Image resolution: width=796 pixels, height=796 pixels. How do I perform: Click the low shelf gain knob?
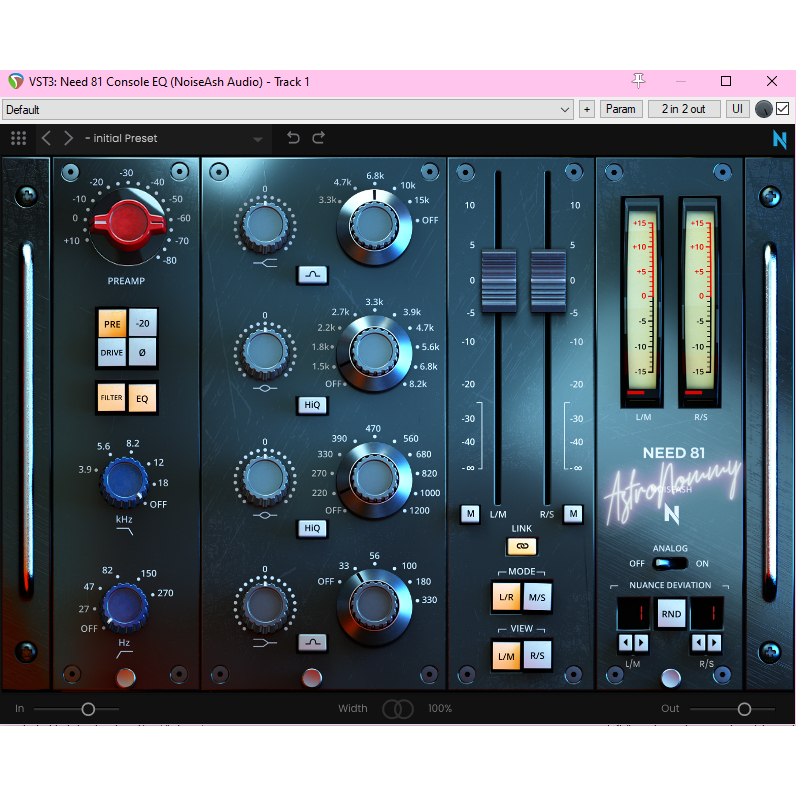pyautogui.click(x=265, y=606)
